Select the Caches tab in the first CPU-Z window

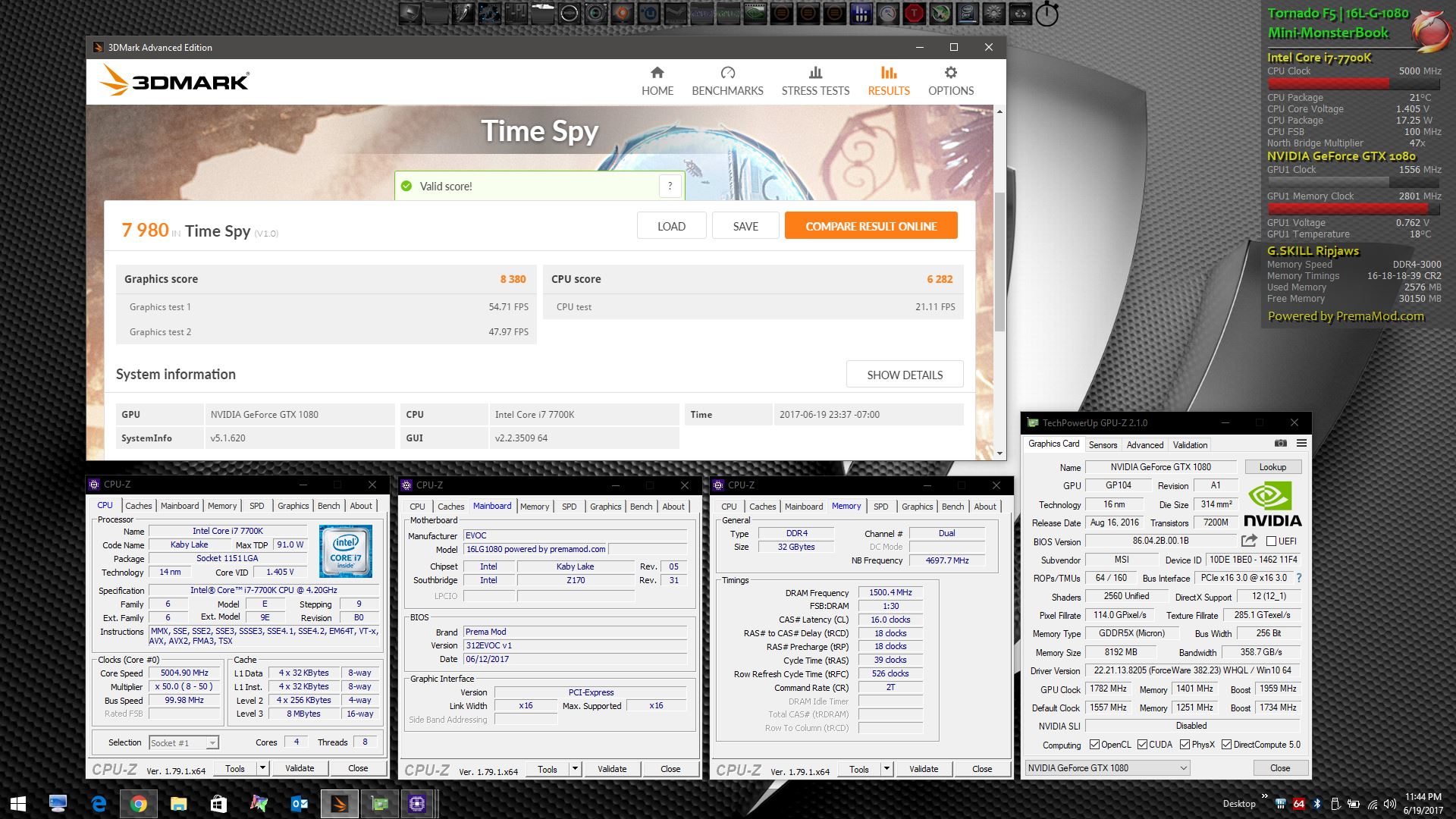coord(138,506)
